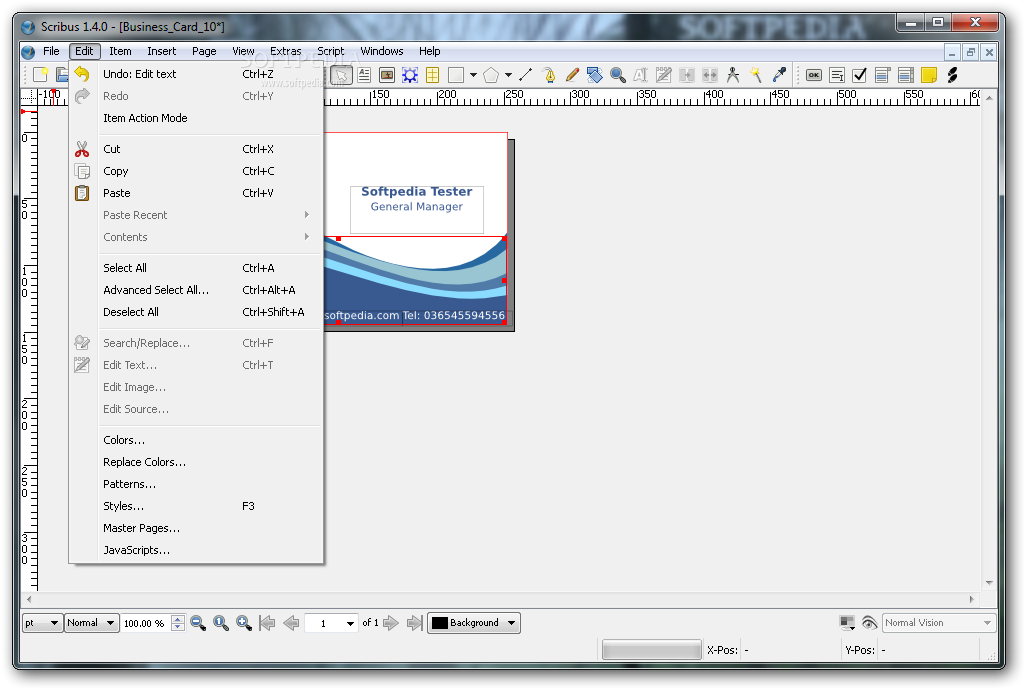Select the Measurements compass tool
Viewport: 1026px width, 690px height.
733,75
